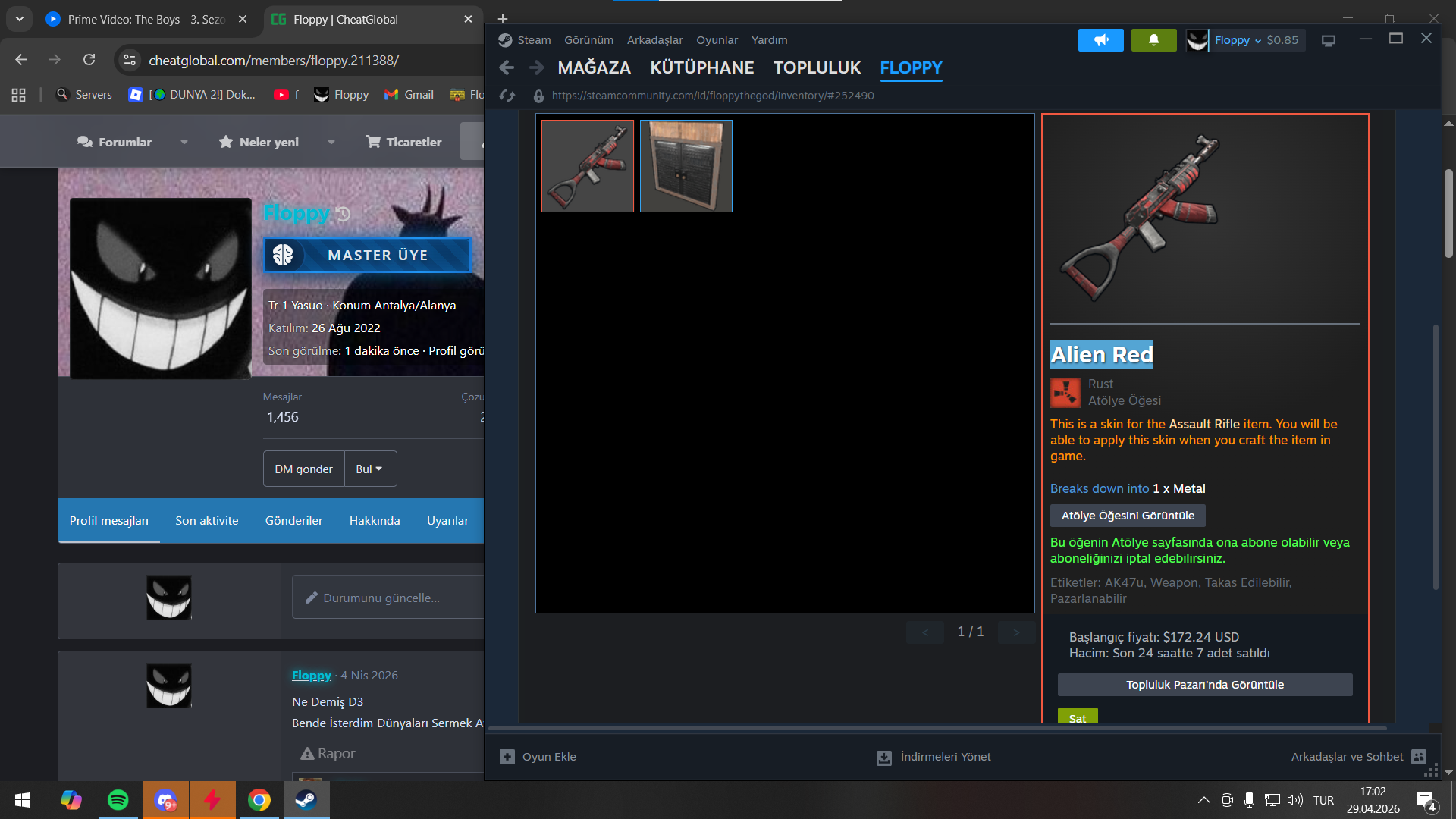Reload the page in the Chrome window
1456x819 pixels.
tap(89, 60)
